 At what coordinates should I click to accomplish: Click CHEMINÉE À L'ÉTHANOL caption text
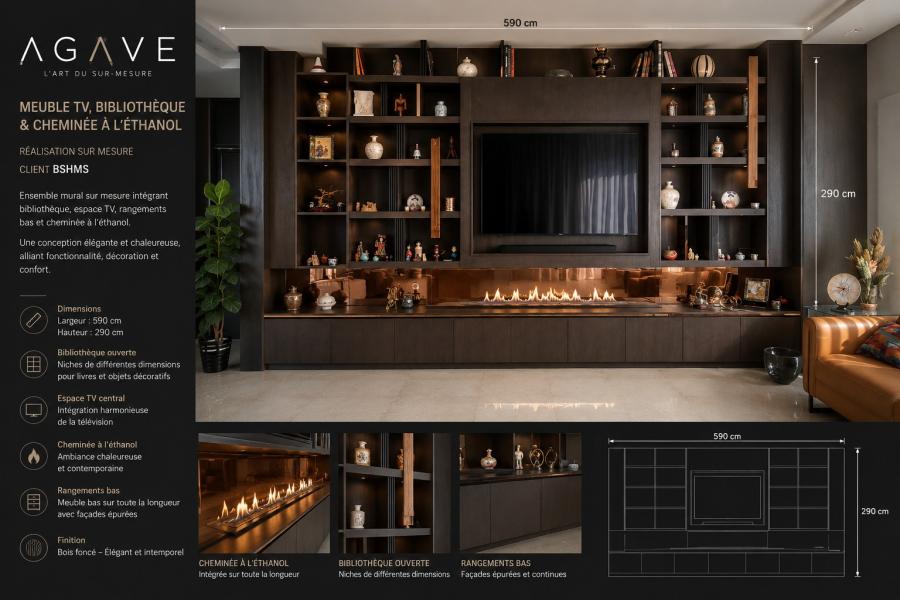click(x=243, y=563)
